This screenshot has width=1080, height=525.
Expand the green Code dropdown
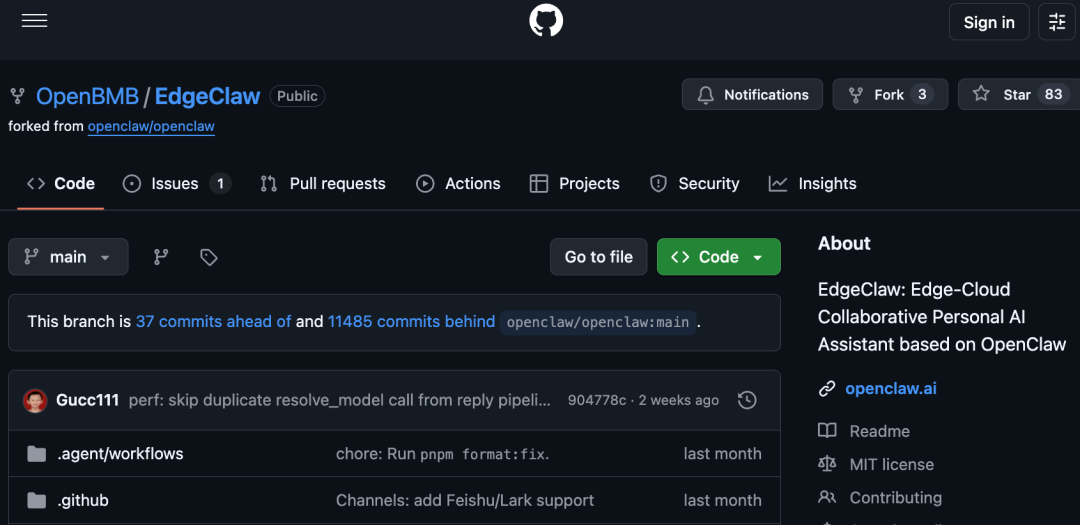(x=718, y=257)
